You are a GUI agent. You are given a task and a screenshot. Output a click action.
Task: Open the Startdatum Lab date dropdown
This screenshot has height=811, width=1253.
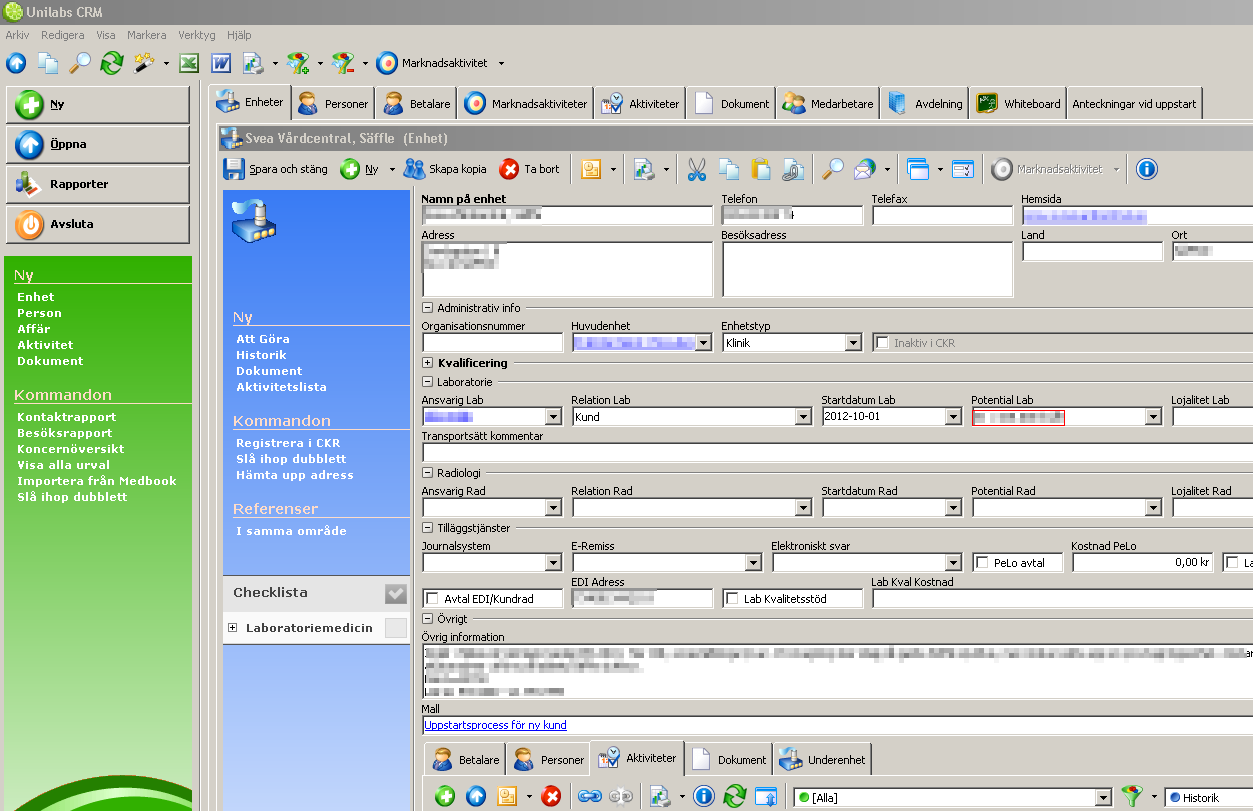pyautogui.click(x=953, y=417)
